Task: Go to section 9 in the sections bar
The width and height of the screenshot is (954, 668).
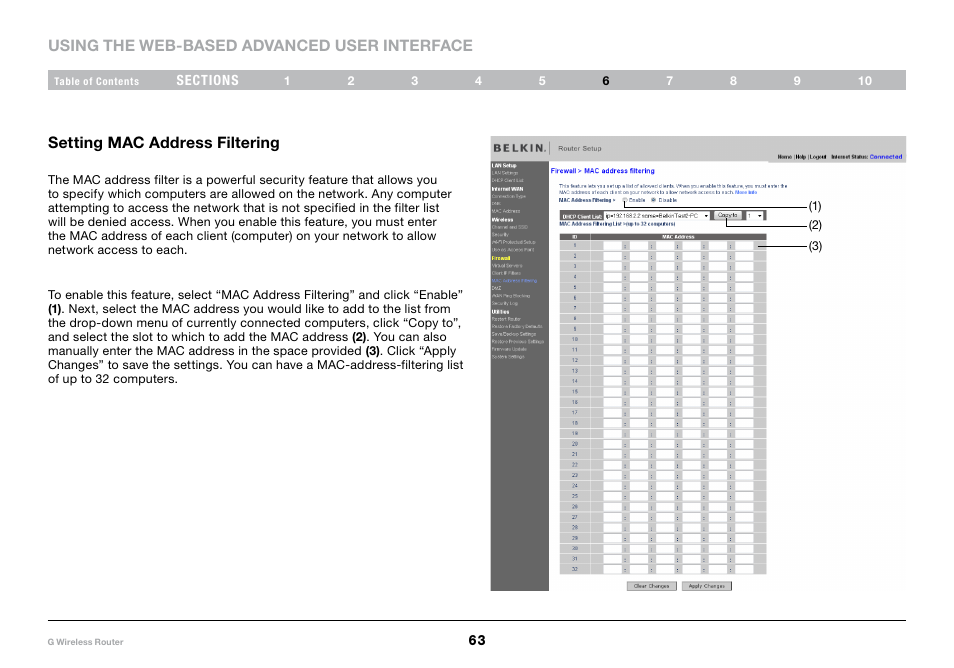Action: [x=797, y=81]
